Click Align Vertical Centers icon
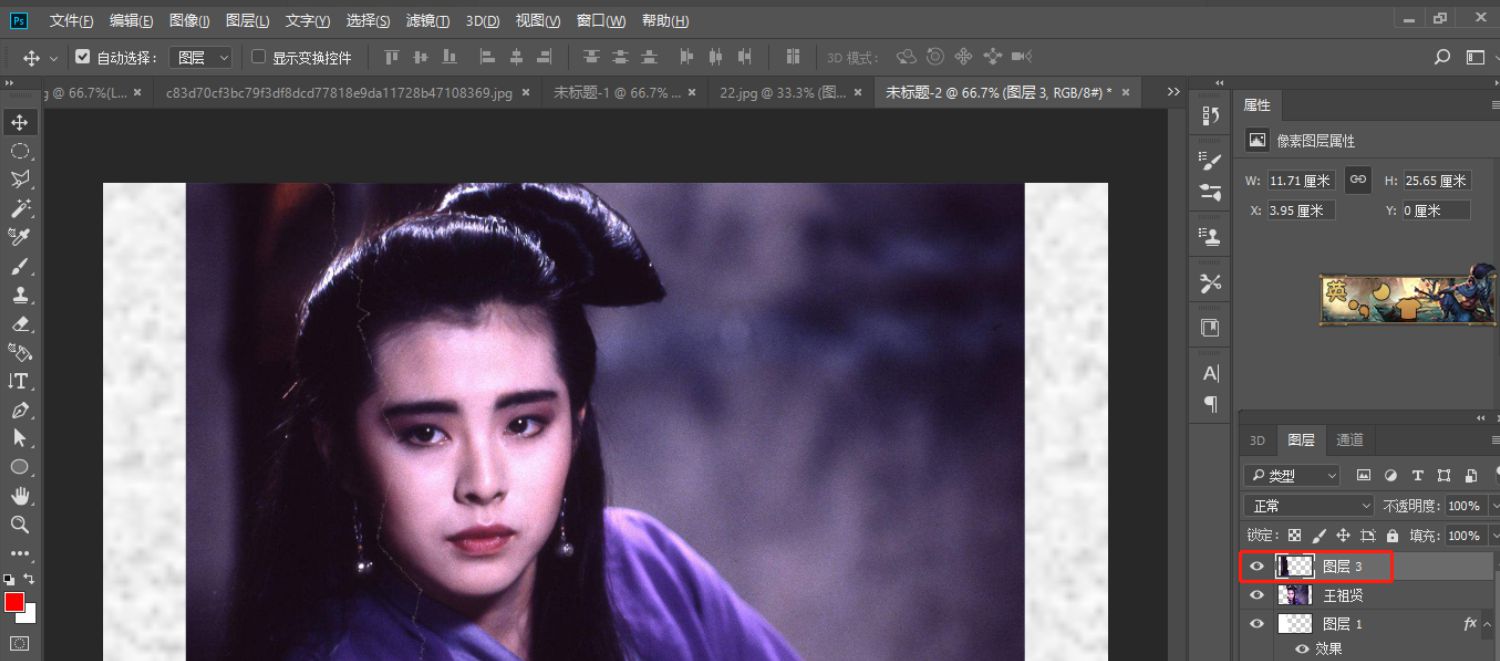This screenshot has width=1500, height=661. click(x=420, y=57)
